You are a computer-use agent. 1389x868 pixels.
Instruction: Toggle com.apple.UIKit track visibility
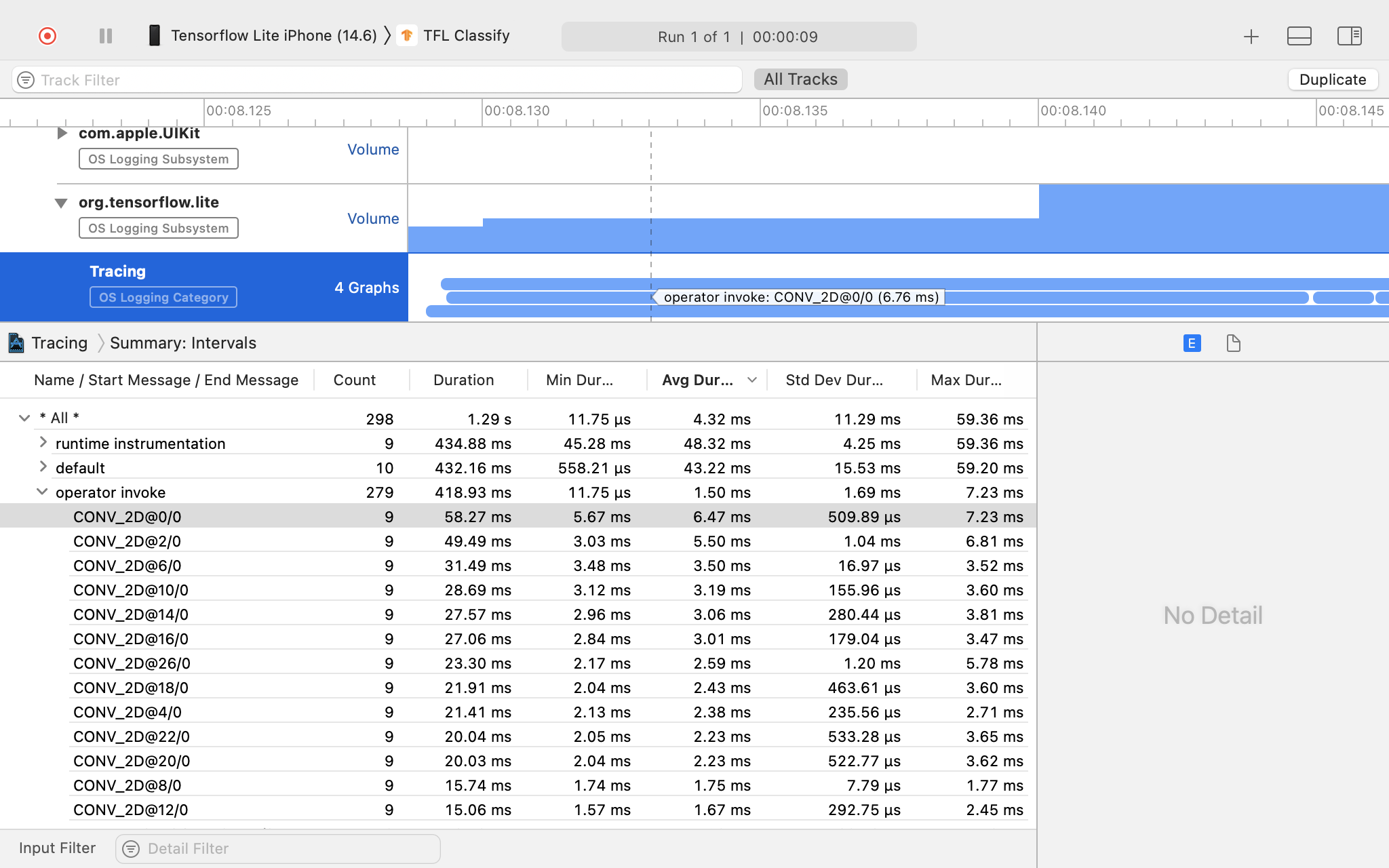pos(62,133)
